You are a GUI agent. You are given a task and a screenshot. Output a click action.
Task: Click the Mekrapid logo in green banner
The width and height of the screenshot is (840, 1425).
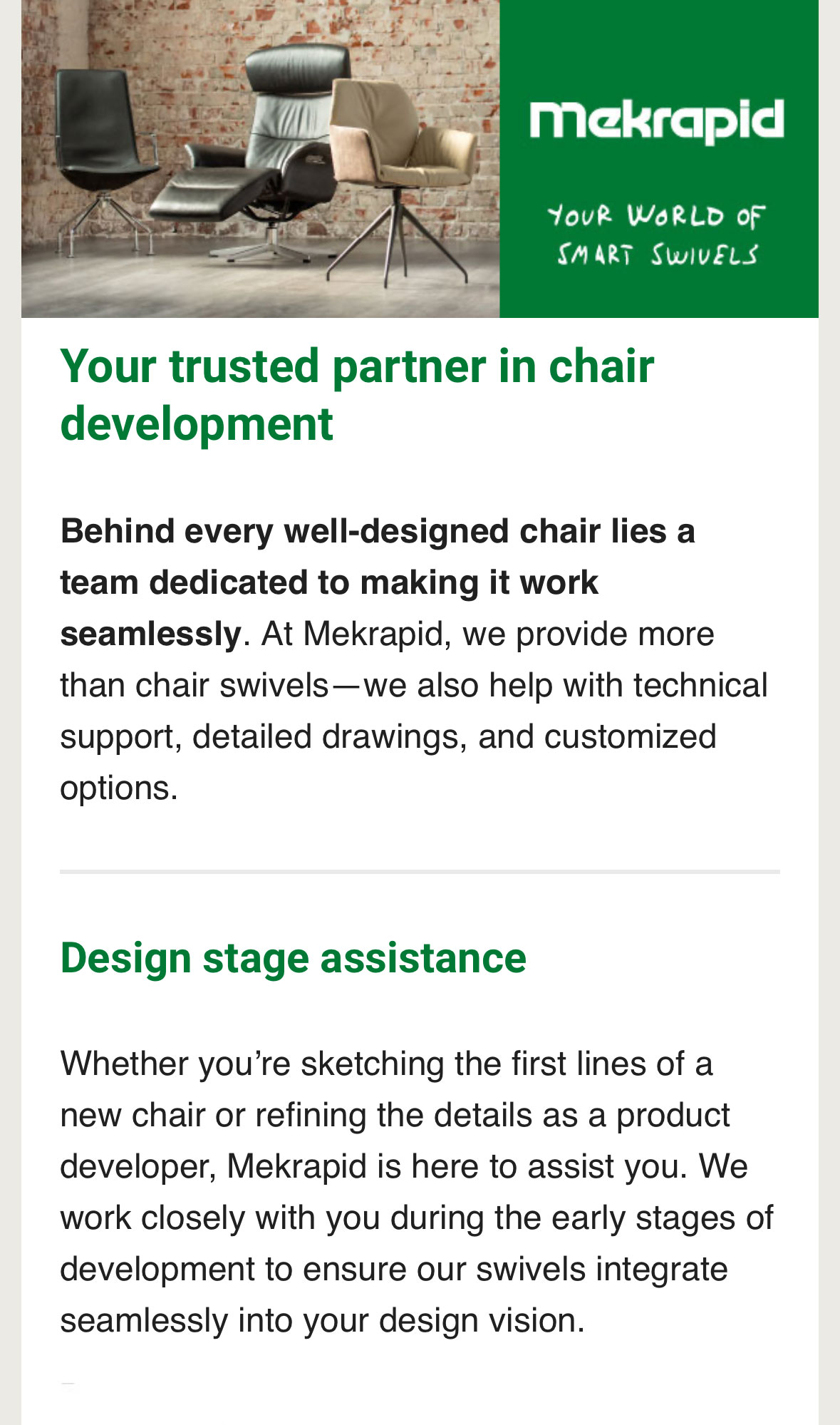656,122
